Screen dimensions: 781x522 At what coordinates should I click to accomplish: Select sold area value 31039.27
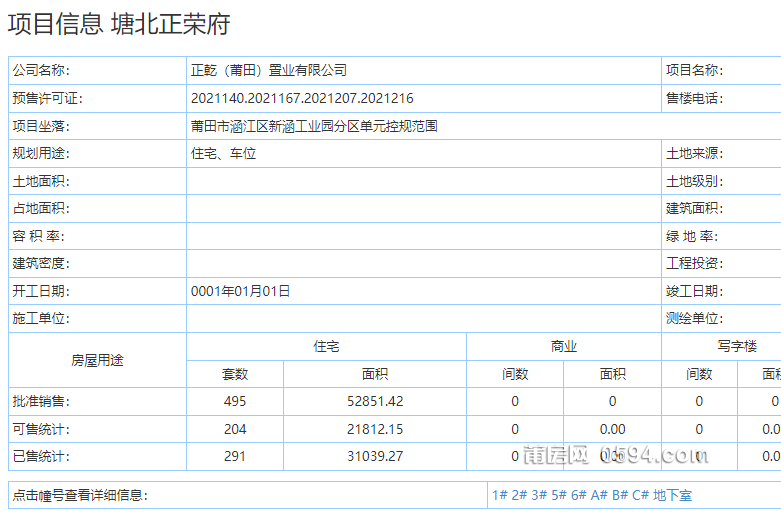[375, 456]
